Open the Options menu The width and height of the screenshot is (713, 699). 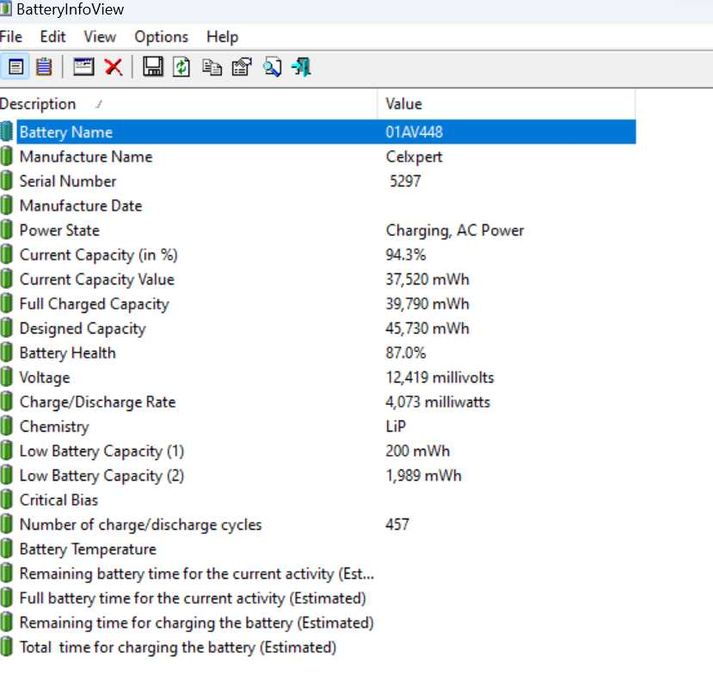161,36
